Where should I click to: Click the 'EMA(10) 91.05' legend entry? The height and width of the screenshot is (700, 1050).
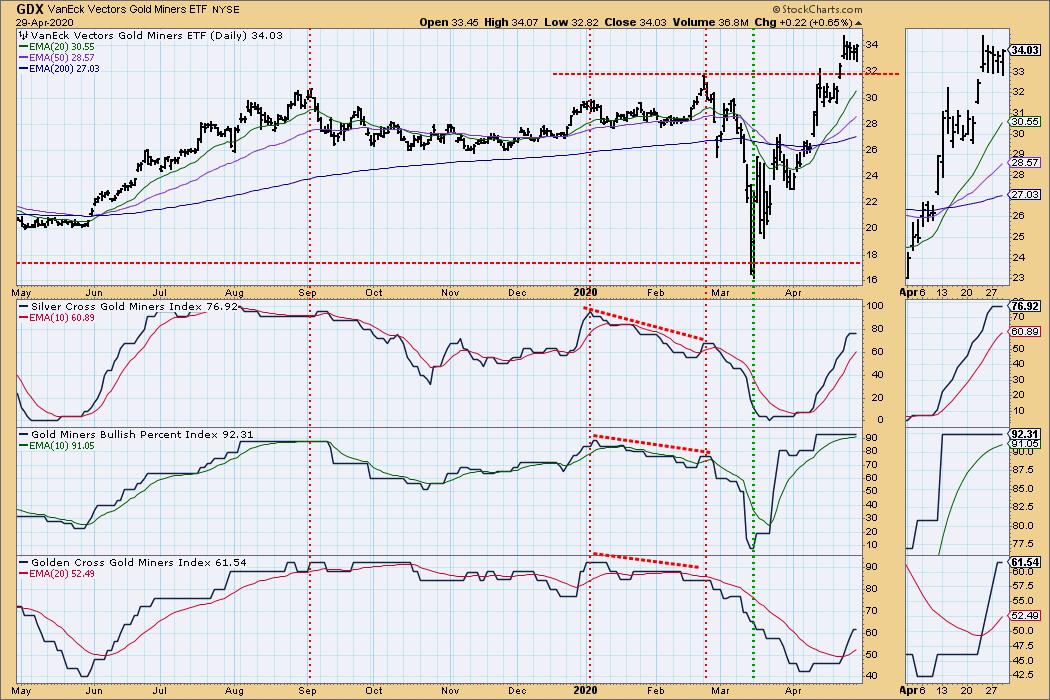pos(57,445)
